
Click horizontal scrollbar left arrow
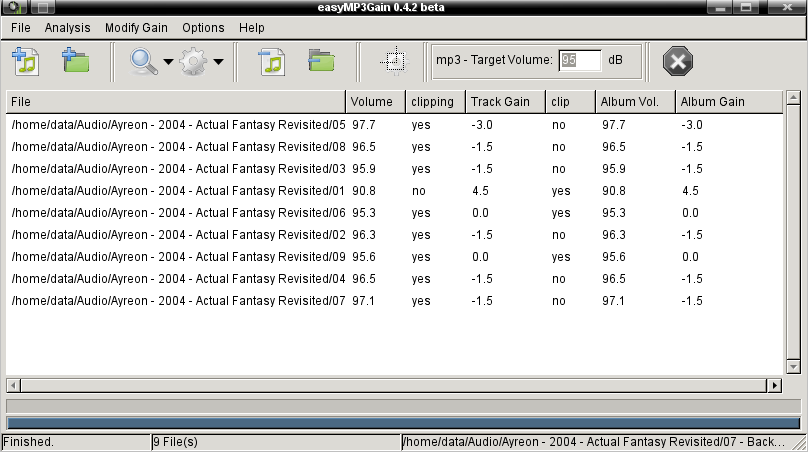[x=13, y=386]
